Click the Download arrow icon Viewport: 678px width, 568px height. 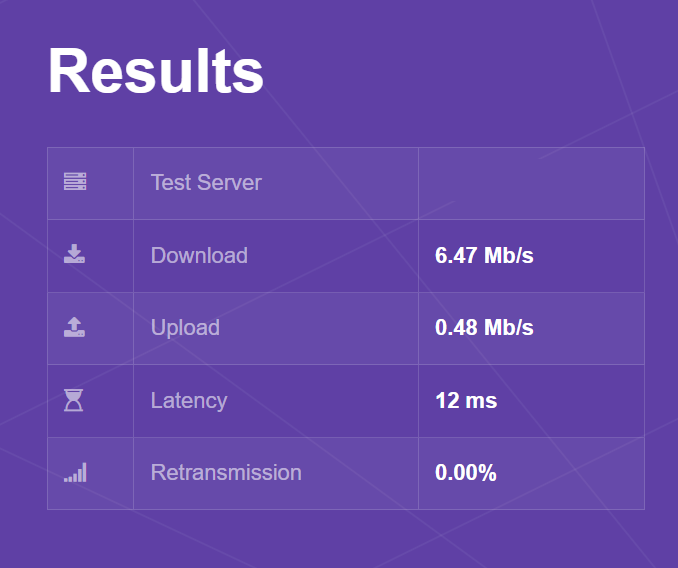point(74,254)
